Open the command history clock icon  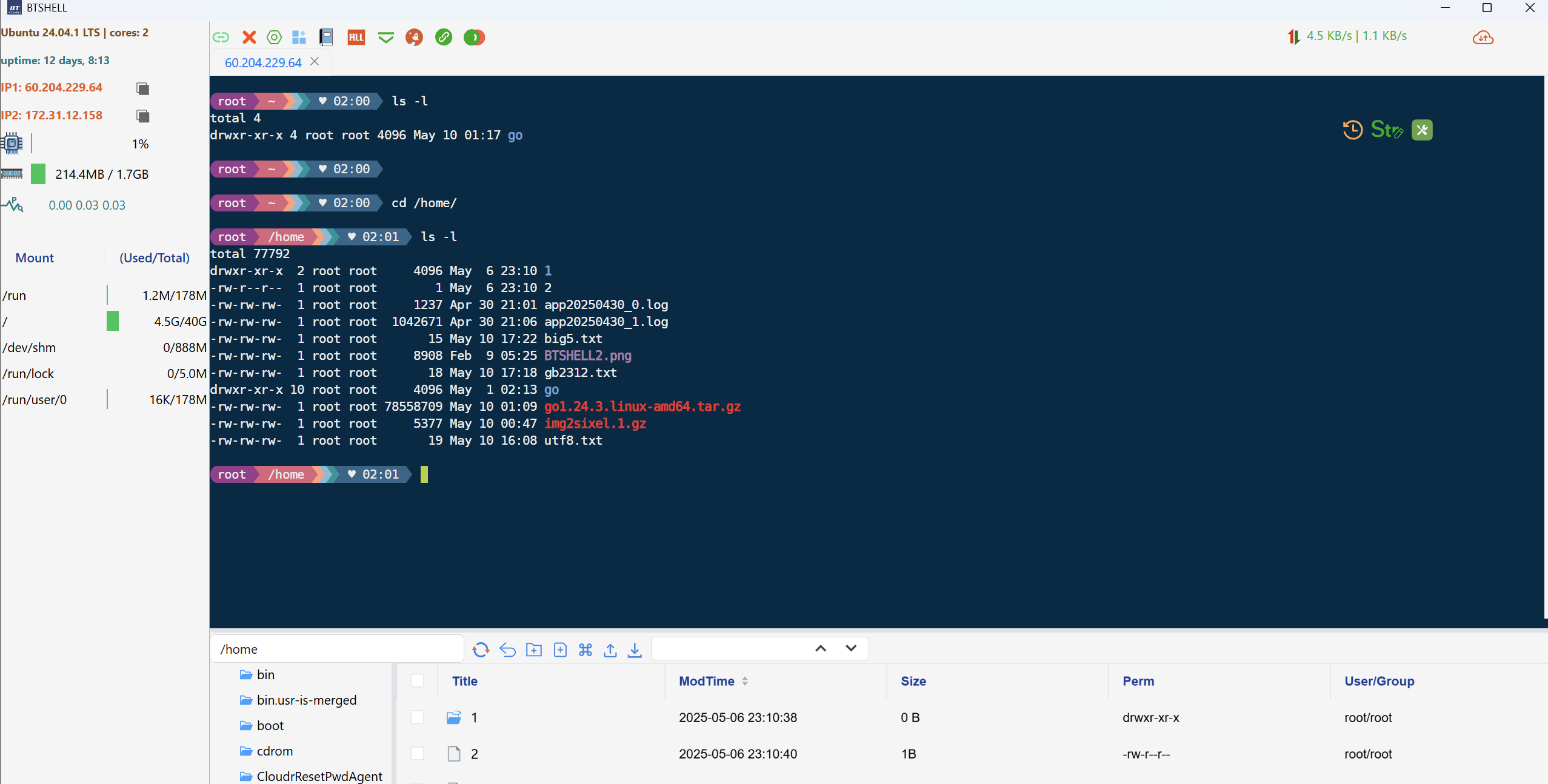(x=1352, y=130)
